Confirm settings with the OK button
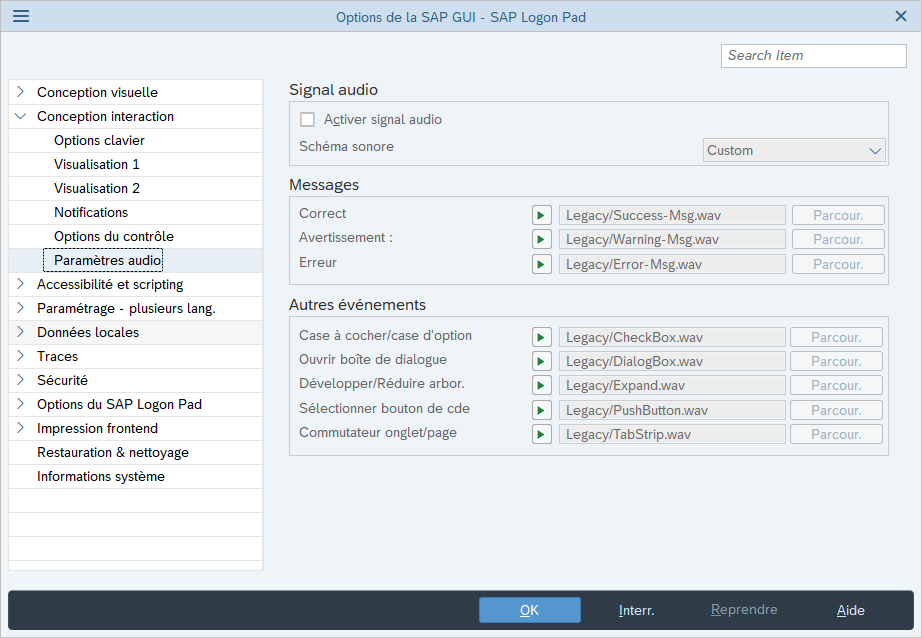This screenshot has width=922, height=638. 530,610
